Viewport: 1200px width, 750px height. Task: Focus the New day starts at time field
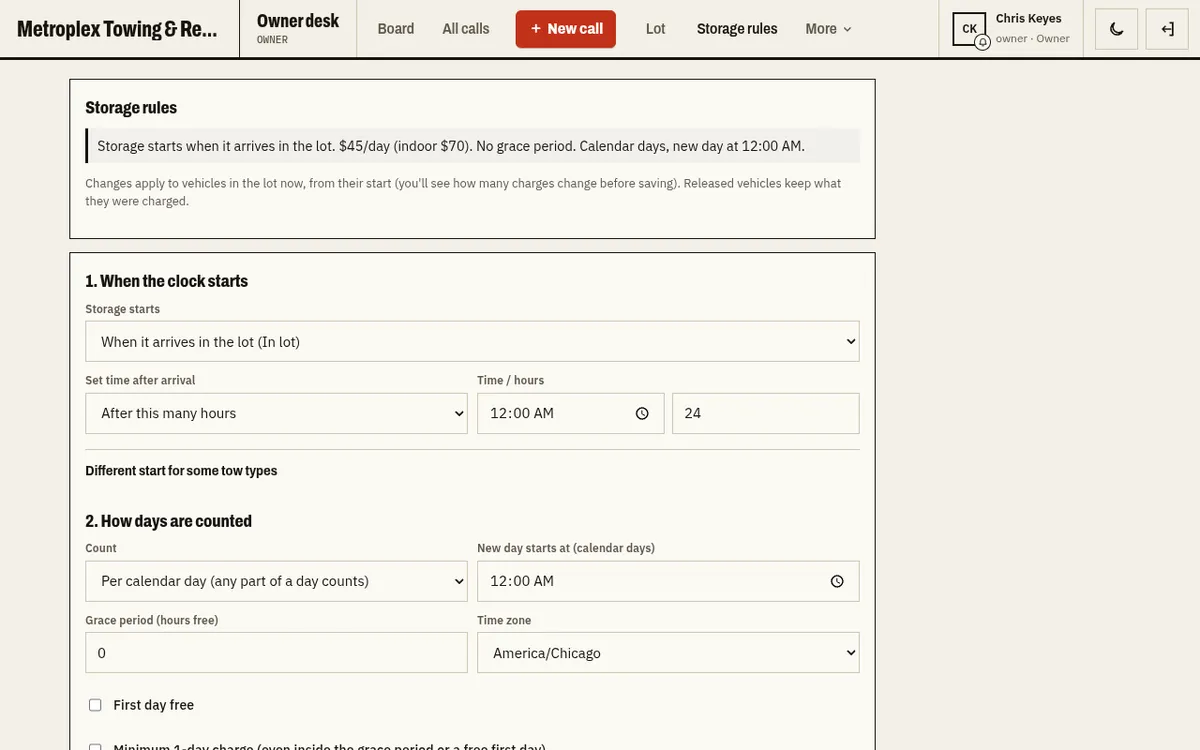[x=668, y=581]
